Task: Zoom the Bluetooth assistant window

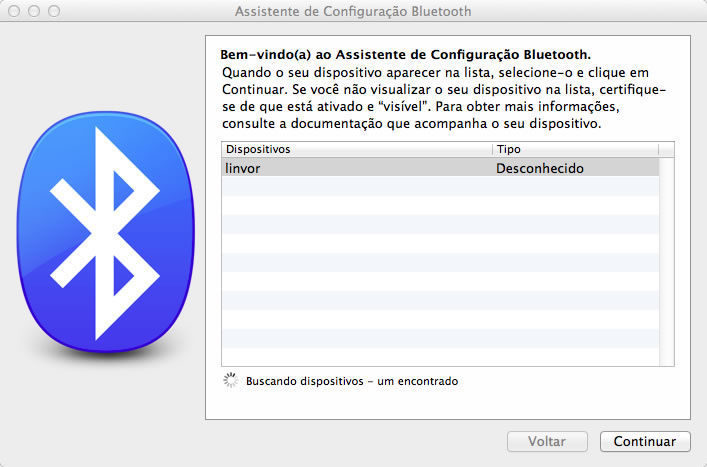Action: click(54, 11)
